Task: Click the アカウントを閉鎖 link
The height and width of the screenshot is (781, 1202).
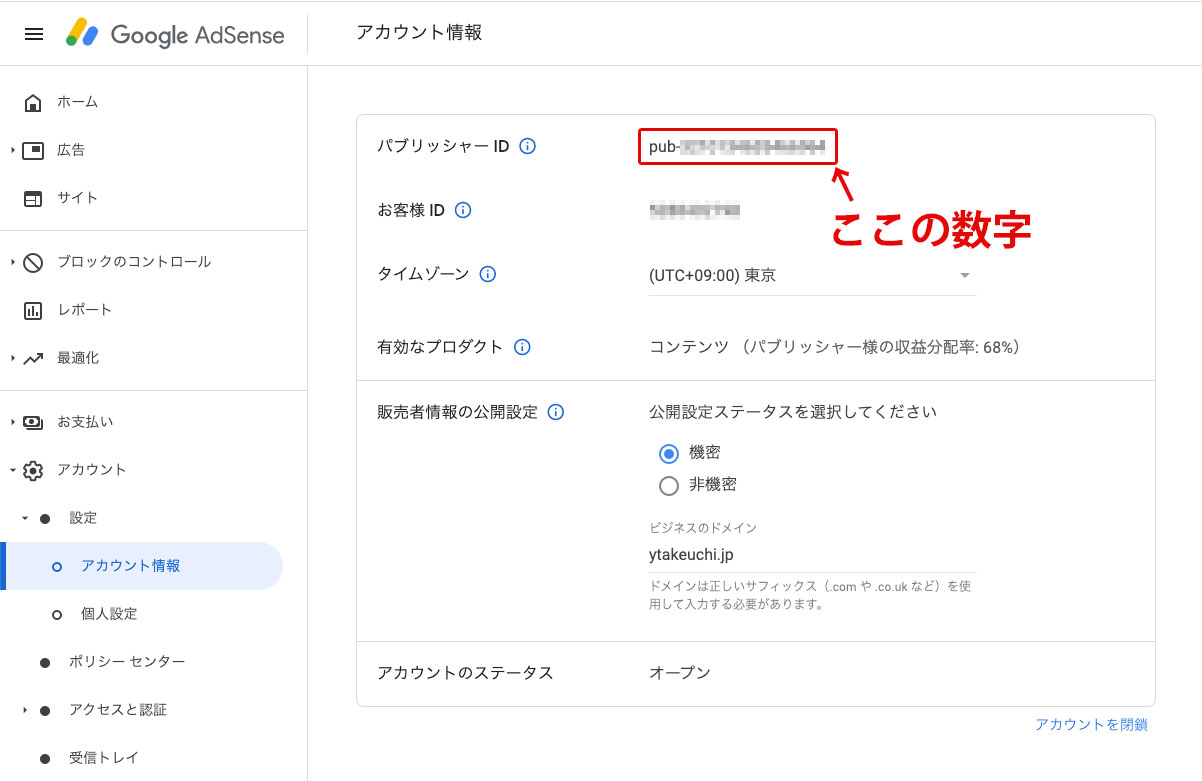Action: (1091, 725)
